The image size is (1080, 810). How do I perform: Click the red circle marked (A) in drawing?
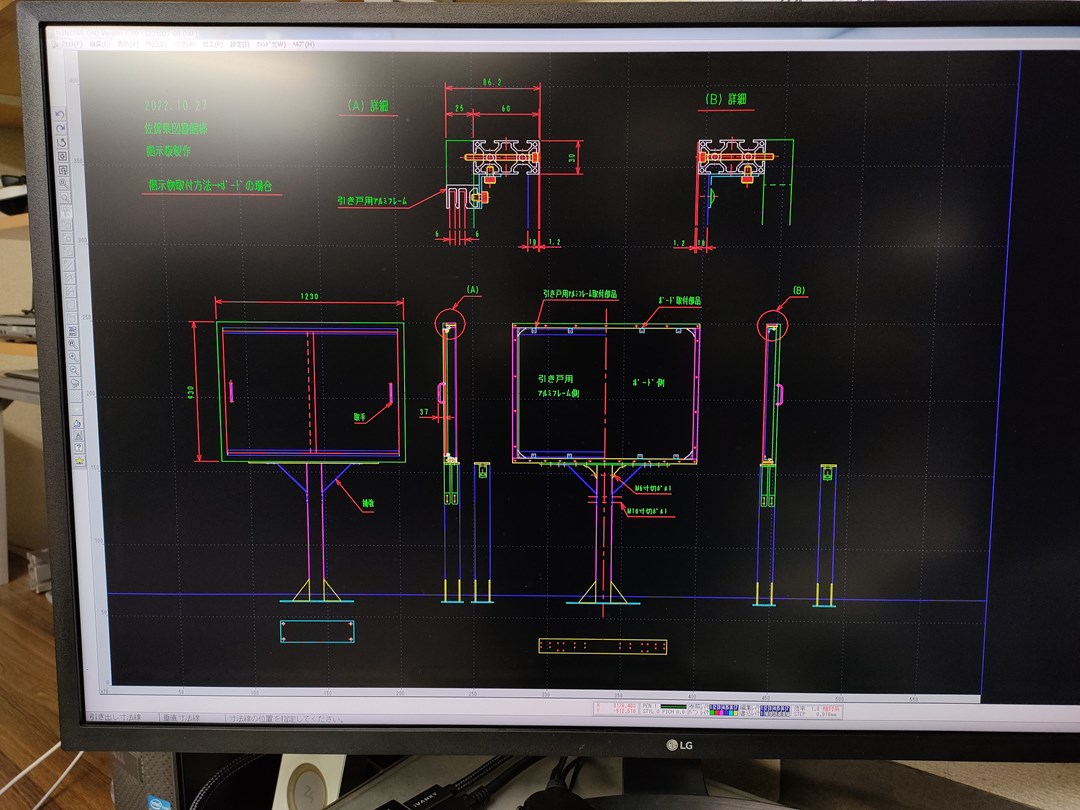point(451,324)
